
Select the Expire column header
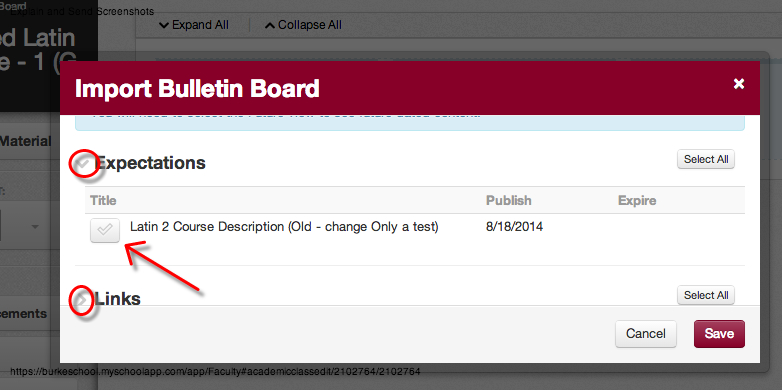pos(637,200)
